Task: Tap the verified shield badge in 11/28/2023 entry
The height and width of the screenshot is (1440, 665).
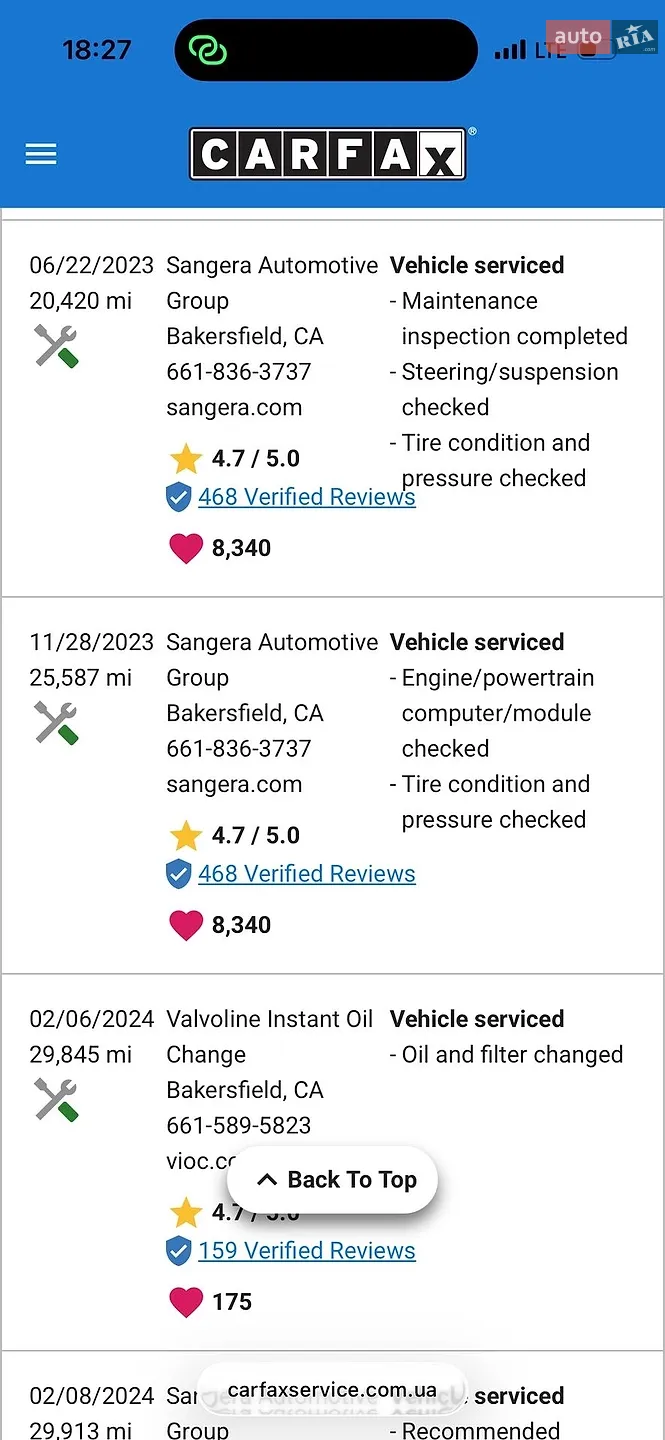Action: click(x=178, y=874)
